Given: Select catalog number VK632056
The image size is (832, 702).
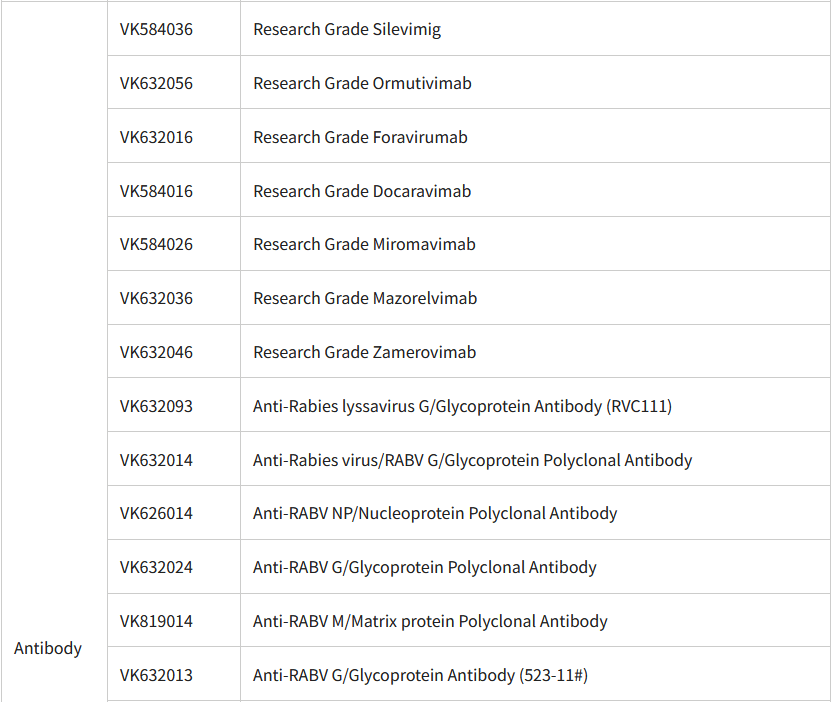Looking at the screenshot, I should pyautogui.click(x=156, y=83).
